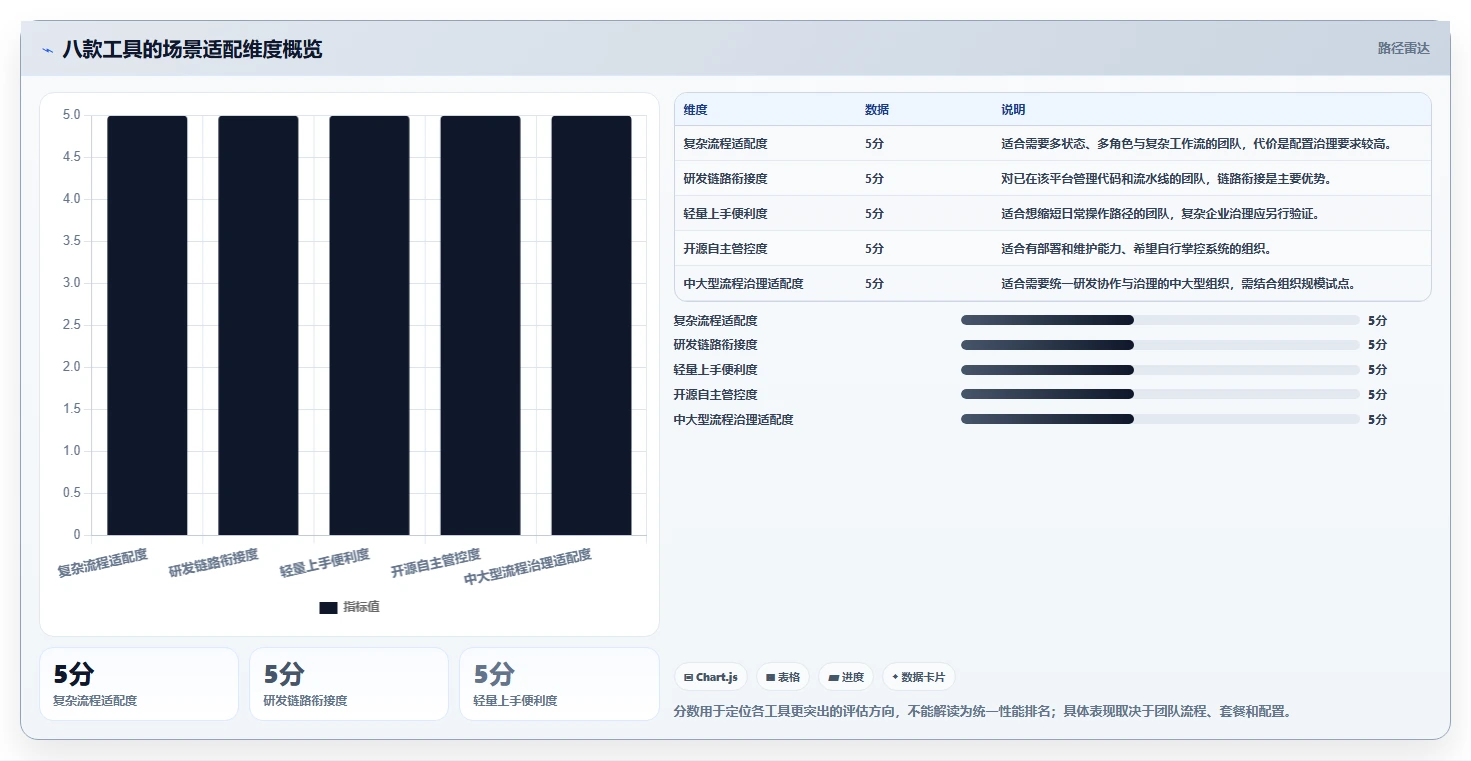Click the description starting 对已在该平台管理代码

1166,179
